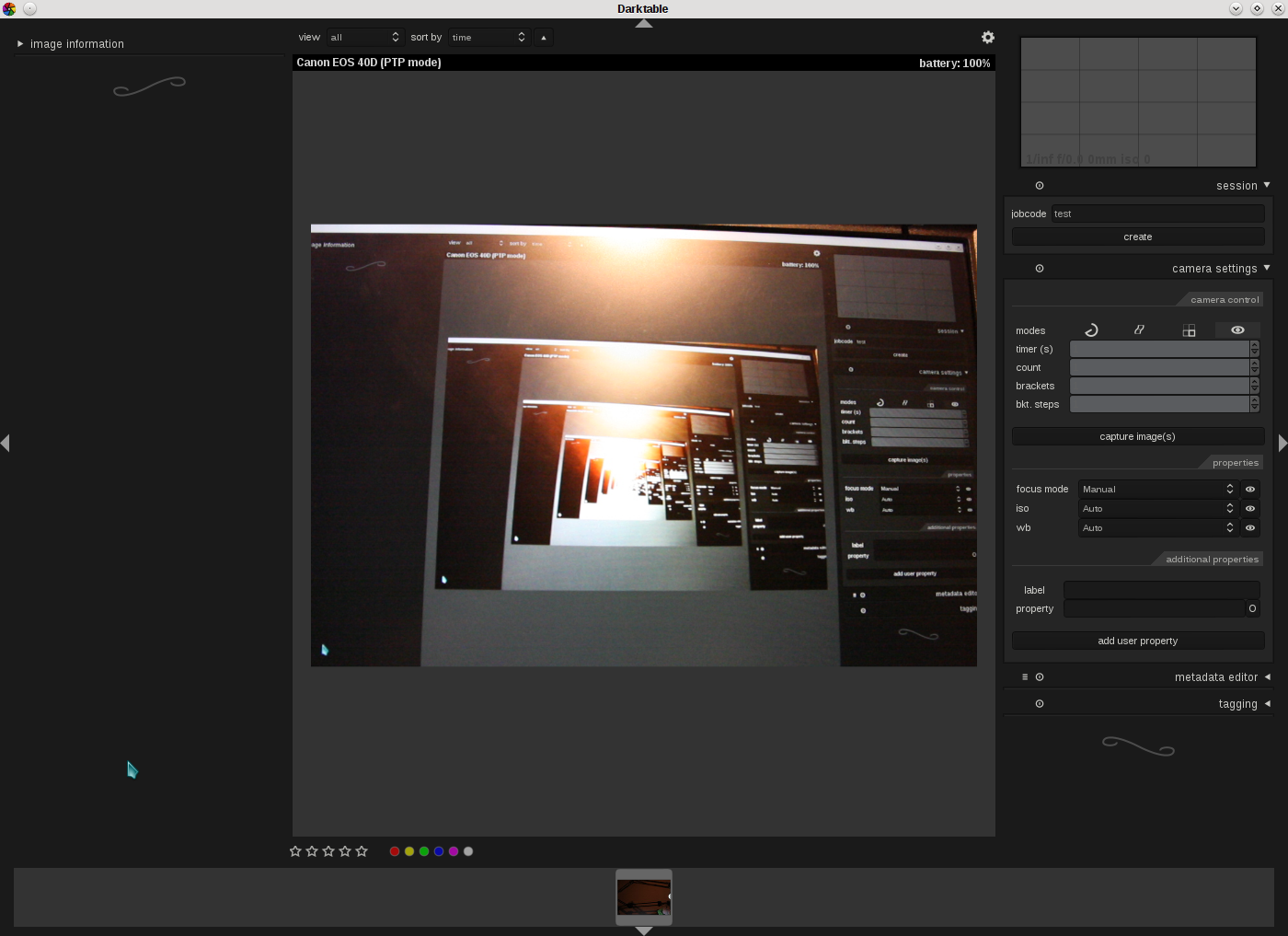The height and width of the screenshot is (936, 1288).
Task: Select the filmstrip thumbnail image
Action: tap(644, 897)
